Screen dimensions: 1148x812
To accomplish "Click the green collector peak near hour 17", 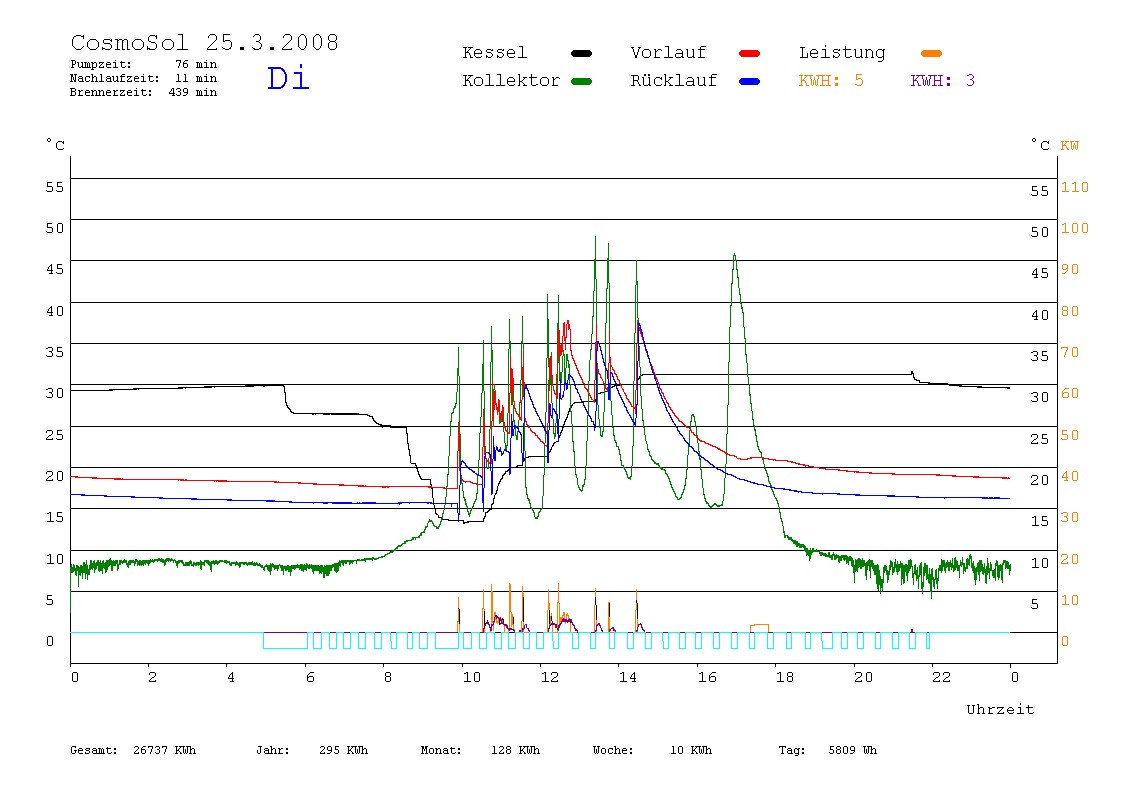I will click(x=734, y=256).
